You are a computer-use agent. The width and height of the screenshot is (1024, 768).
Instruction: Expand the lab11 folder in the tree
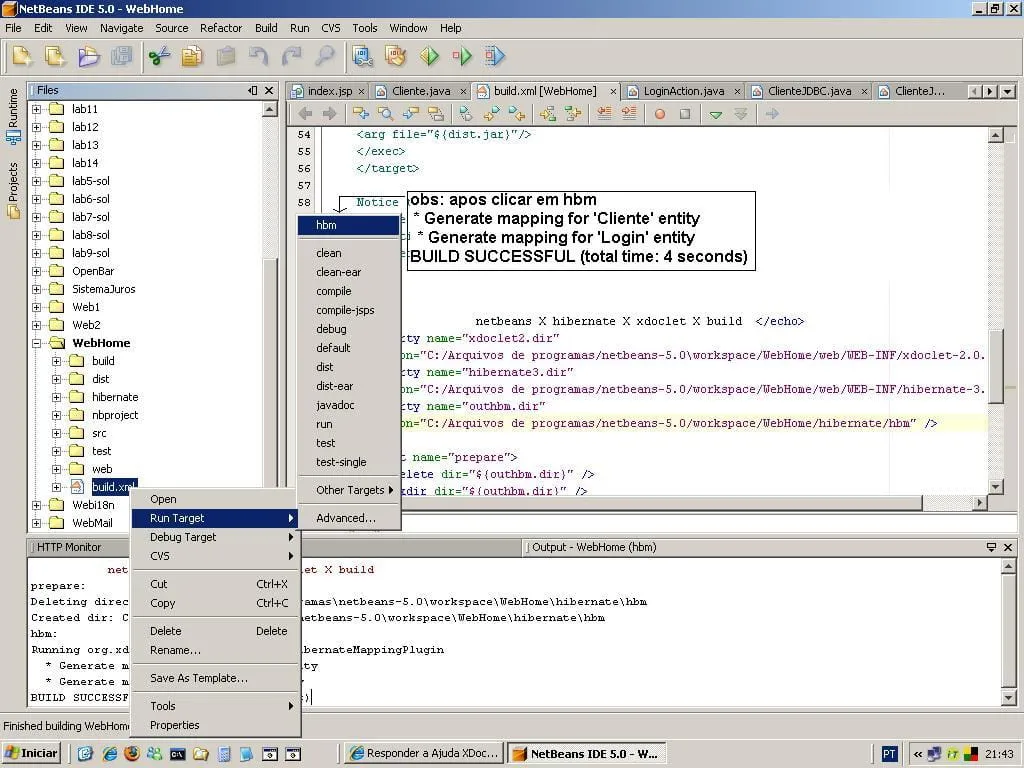click(37, 109)
